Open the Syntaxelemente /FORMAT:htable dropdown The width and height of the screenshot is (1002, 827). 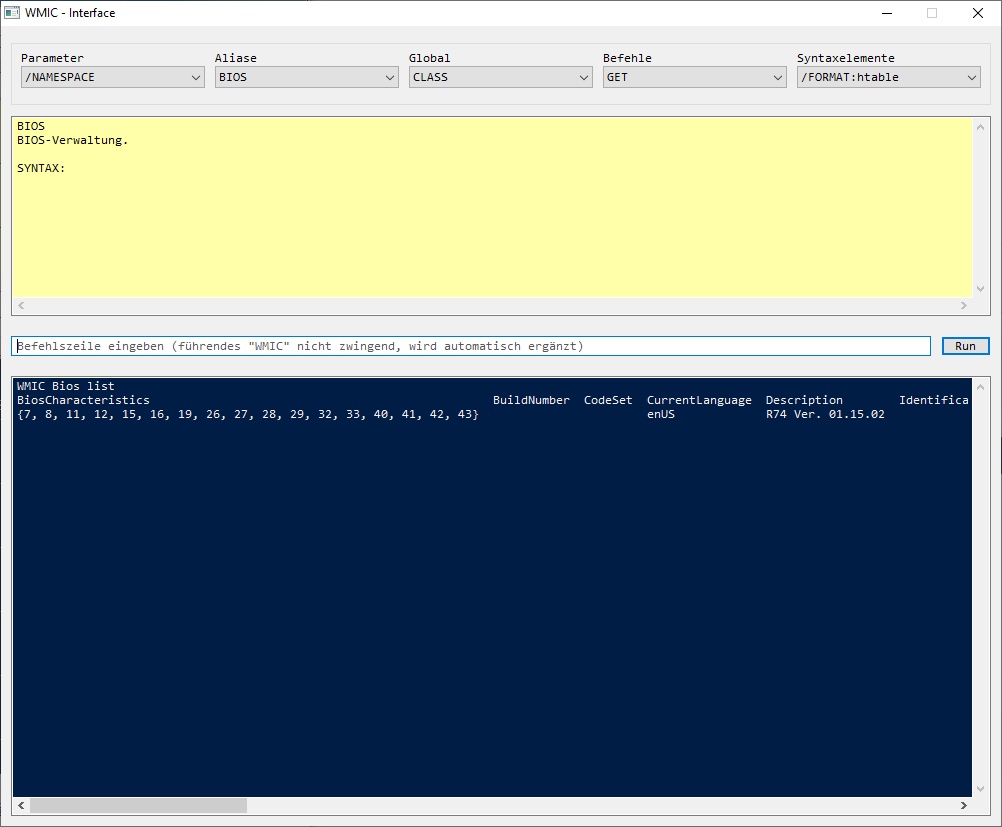tap(888, 77)
